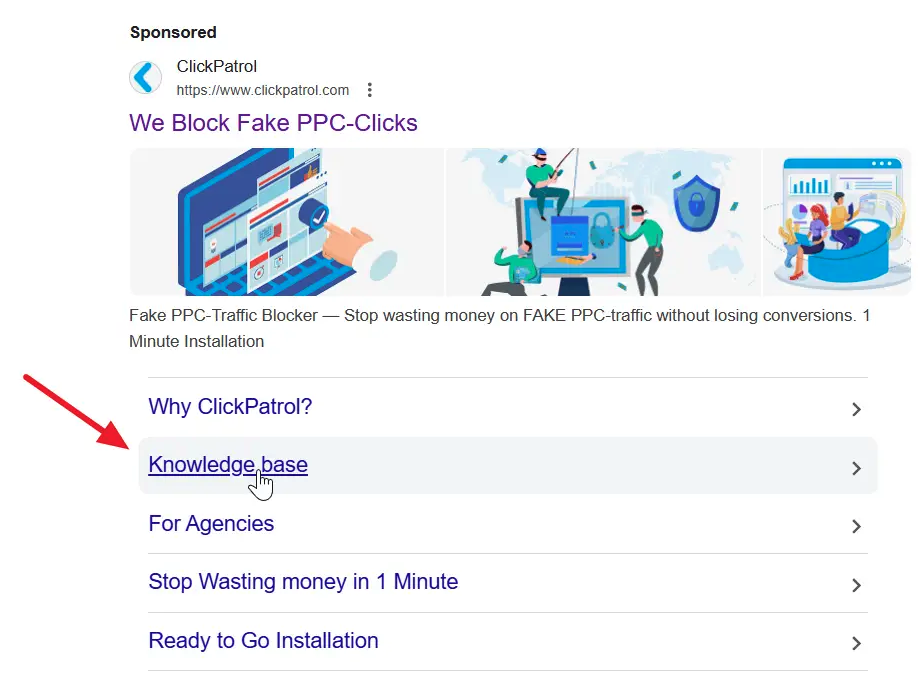Open the 'We Block Fake PPC-Clicks' headline

point(273,123)
